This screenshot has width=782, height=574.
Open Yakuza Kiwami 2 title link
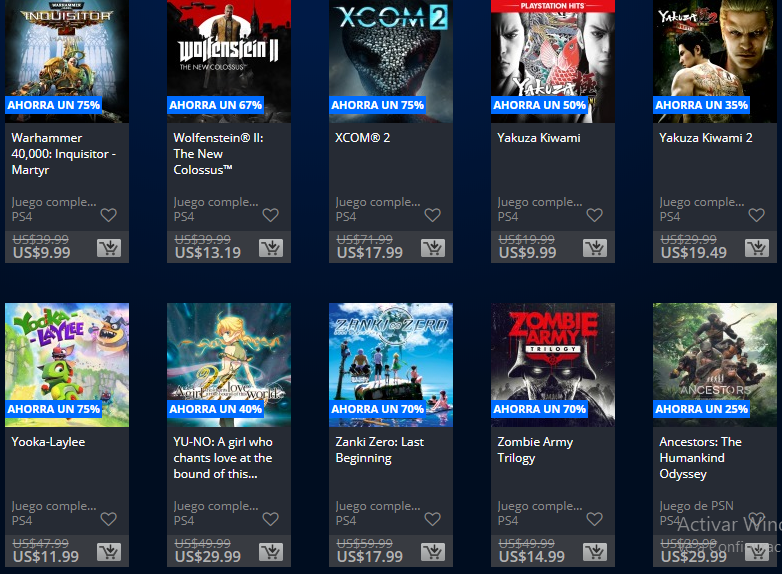pos(706,138)
